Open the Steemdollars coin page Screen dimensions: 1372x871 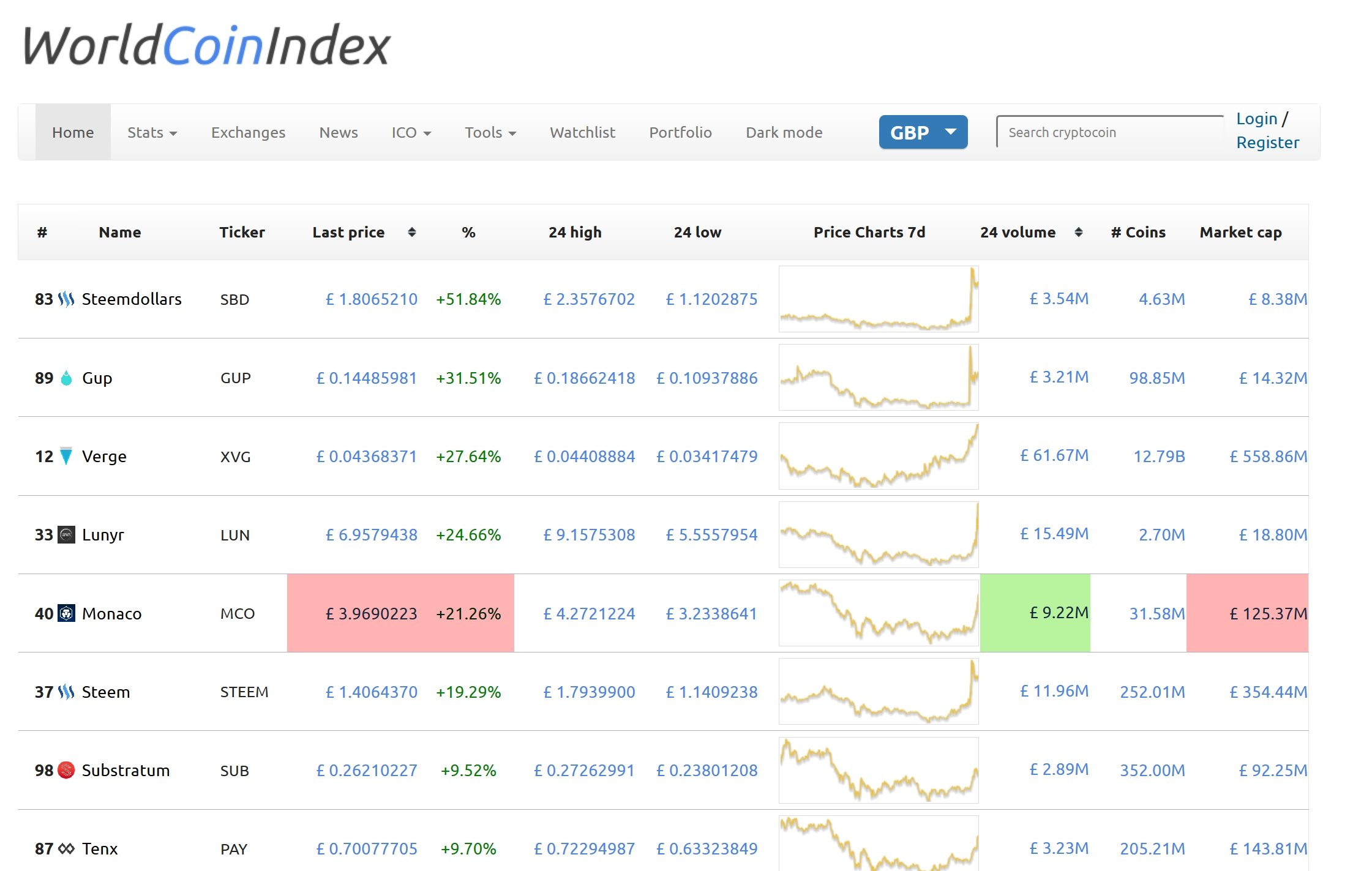coord(132,299)
